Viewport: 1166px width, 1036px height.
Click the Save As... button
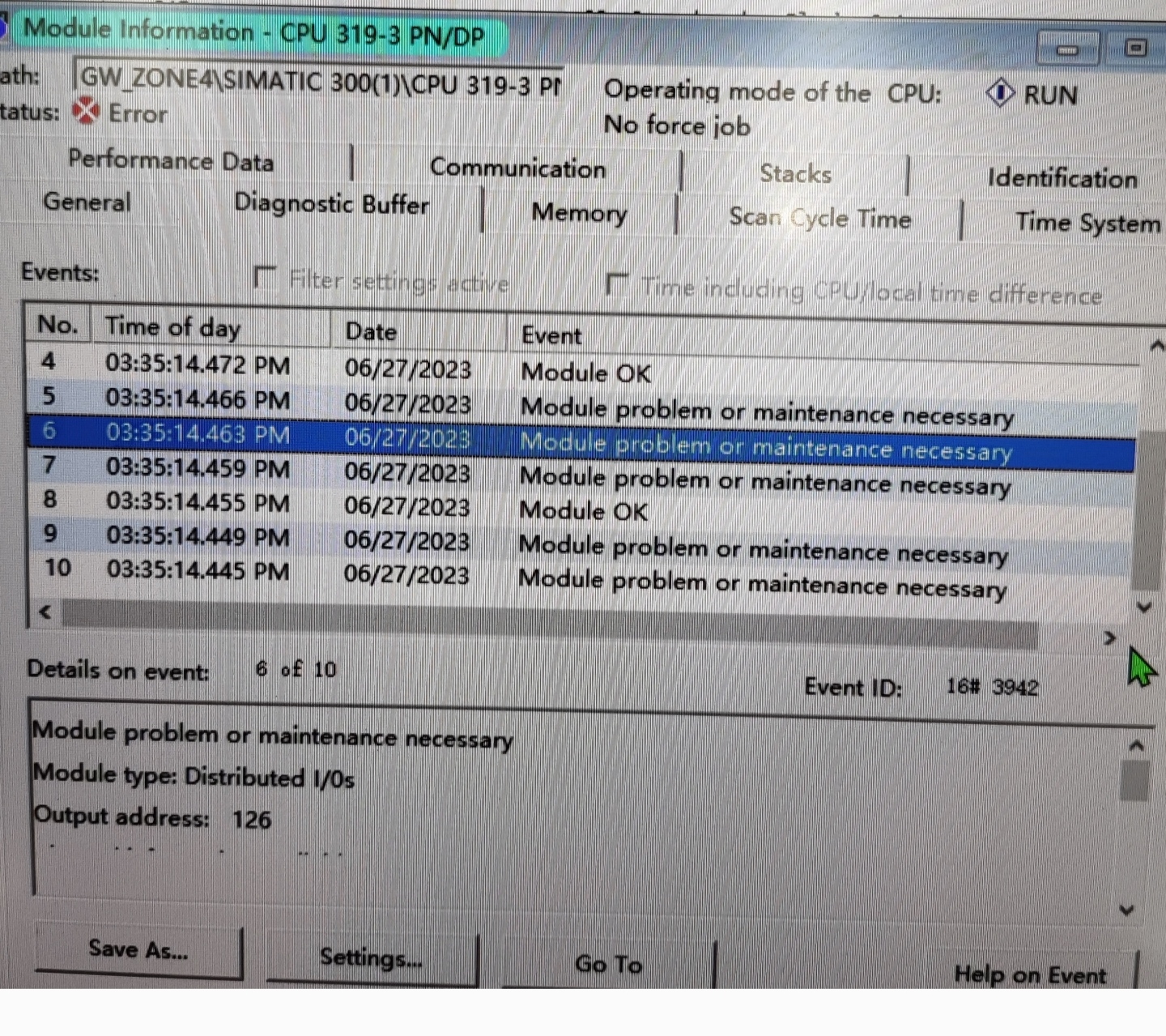pyautogui.click(x=138, y=949)
